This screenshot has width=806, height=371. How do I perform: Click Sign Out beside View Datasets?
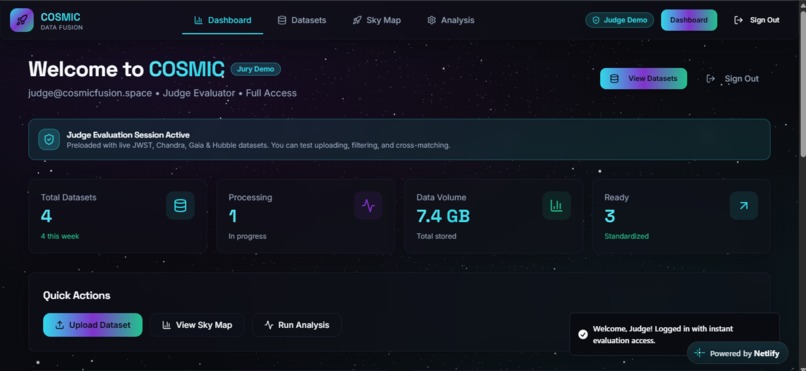point(733,79)
